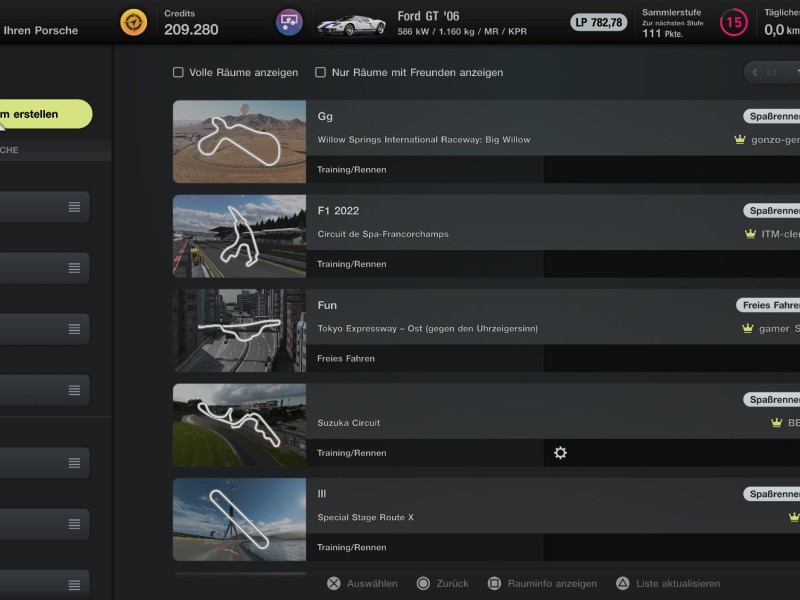Image resolution: width=800 pixels, height=600 pixels.
Task: Open the gear settings icon in Suzuka row
Action: click(x=560, y=453)
